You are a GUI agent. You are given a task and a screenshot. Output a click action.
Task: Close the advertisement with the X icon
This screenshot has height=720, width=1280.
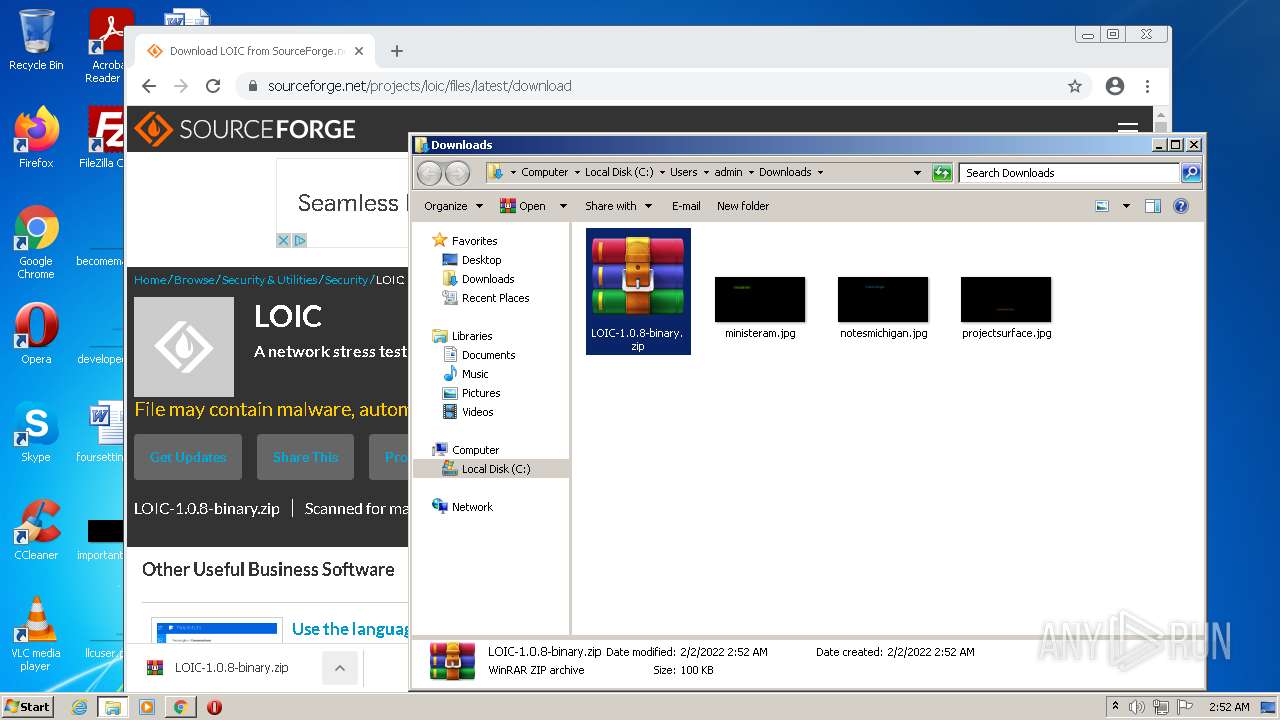point(283,240)
